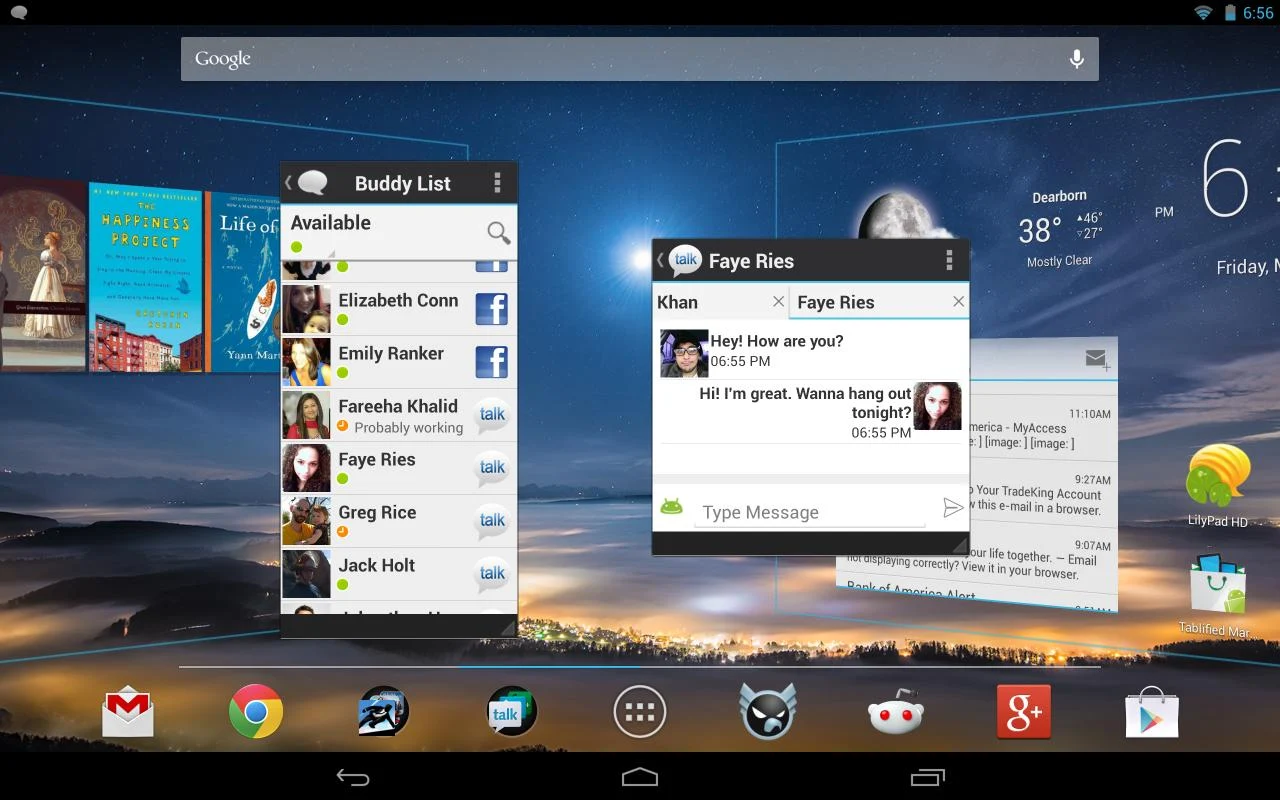
Task: Select Faye Ries in buddy list
Action: tap(399, 468)
